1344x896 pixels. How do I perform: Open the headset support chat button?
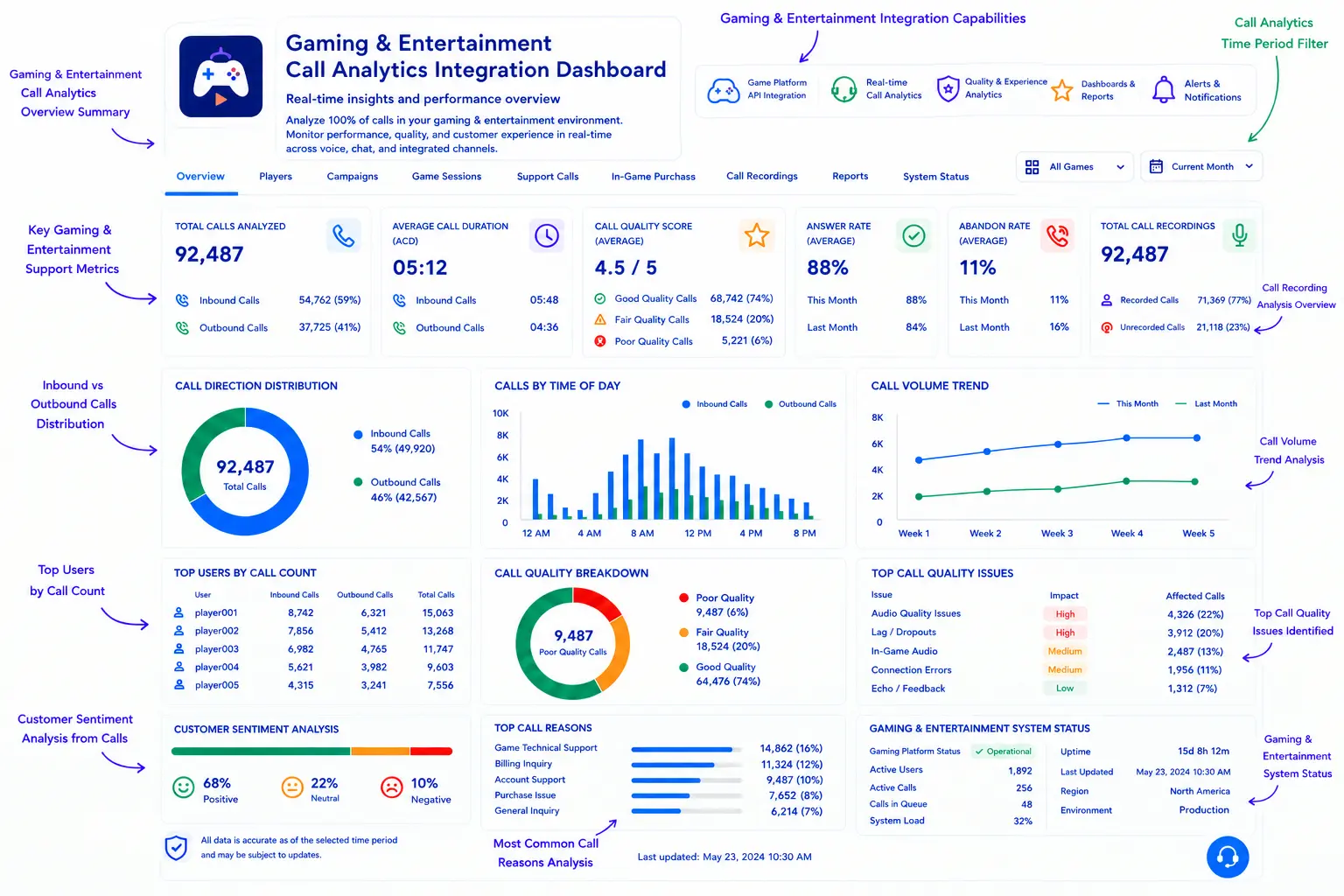point(1228,857)
